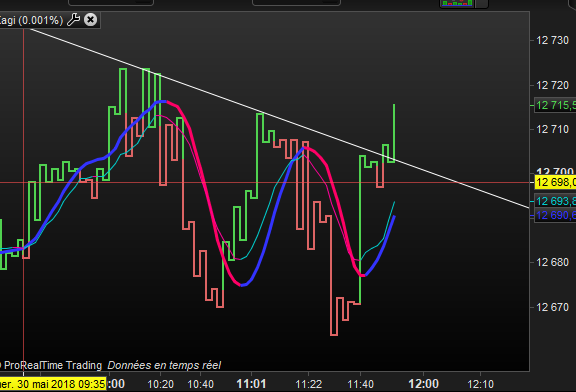Viewport: 576px width, 392px height.
Task: Click the 12 730 price axis label
Action: (552, 40)
